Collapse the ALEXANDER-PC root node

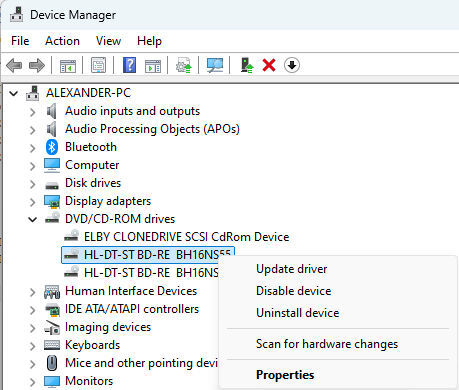tap(14, 93)
